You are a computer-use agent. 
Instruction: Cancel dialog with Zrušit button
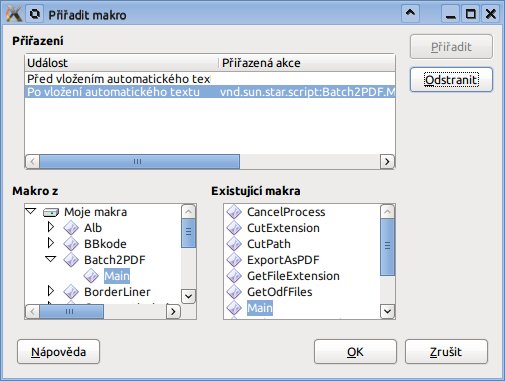pos(446,352)
